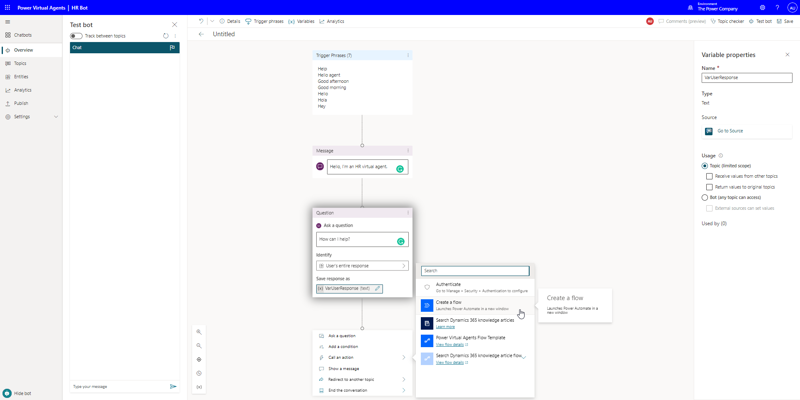Open the environment picker icon
Viewport: 800px width, 400px height.
(690, 8)
